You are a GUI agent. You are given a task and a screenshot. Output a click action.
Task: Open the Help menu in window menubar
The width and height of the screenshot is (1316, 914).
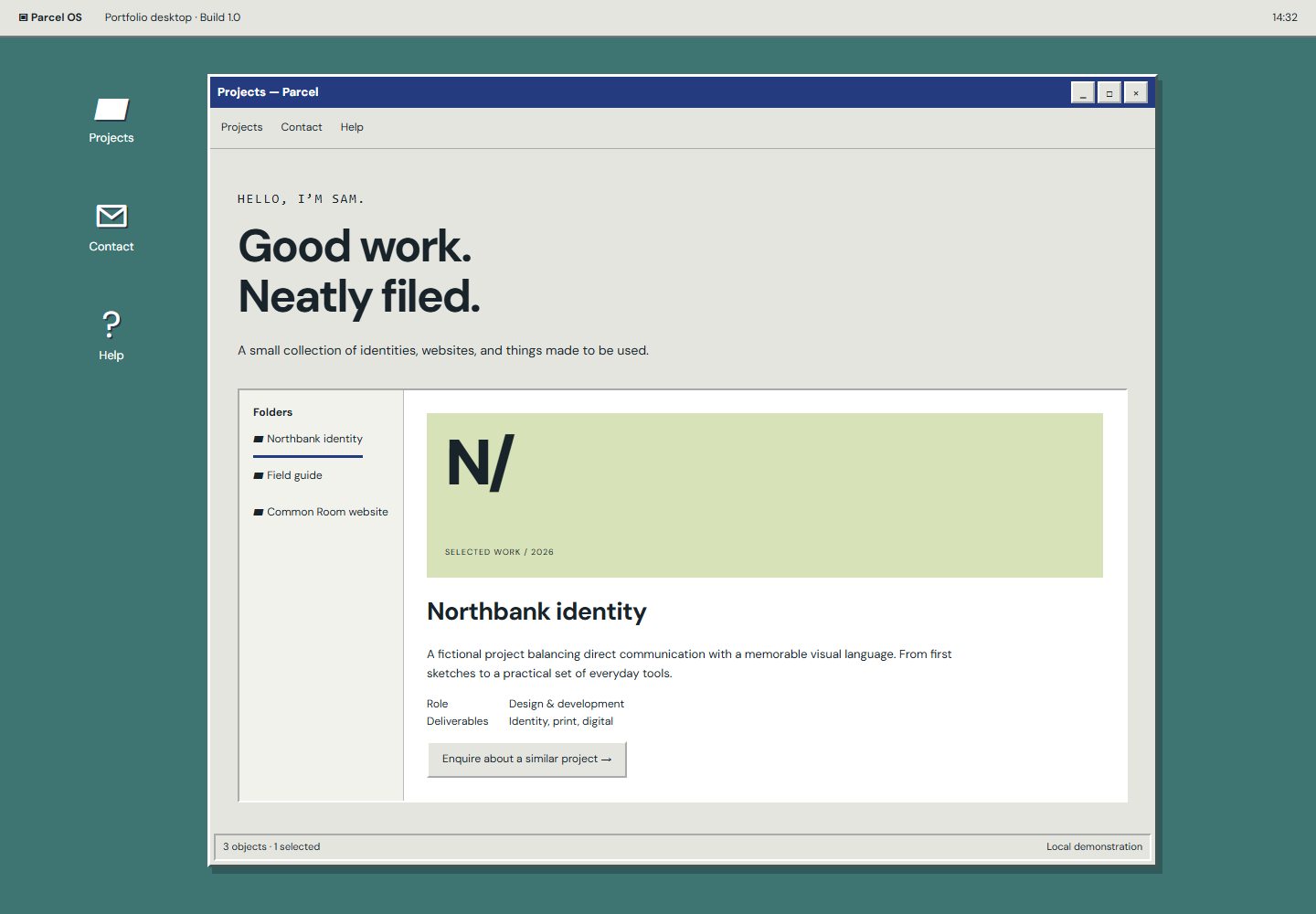pyautogui.click(x=352, y=127)
